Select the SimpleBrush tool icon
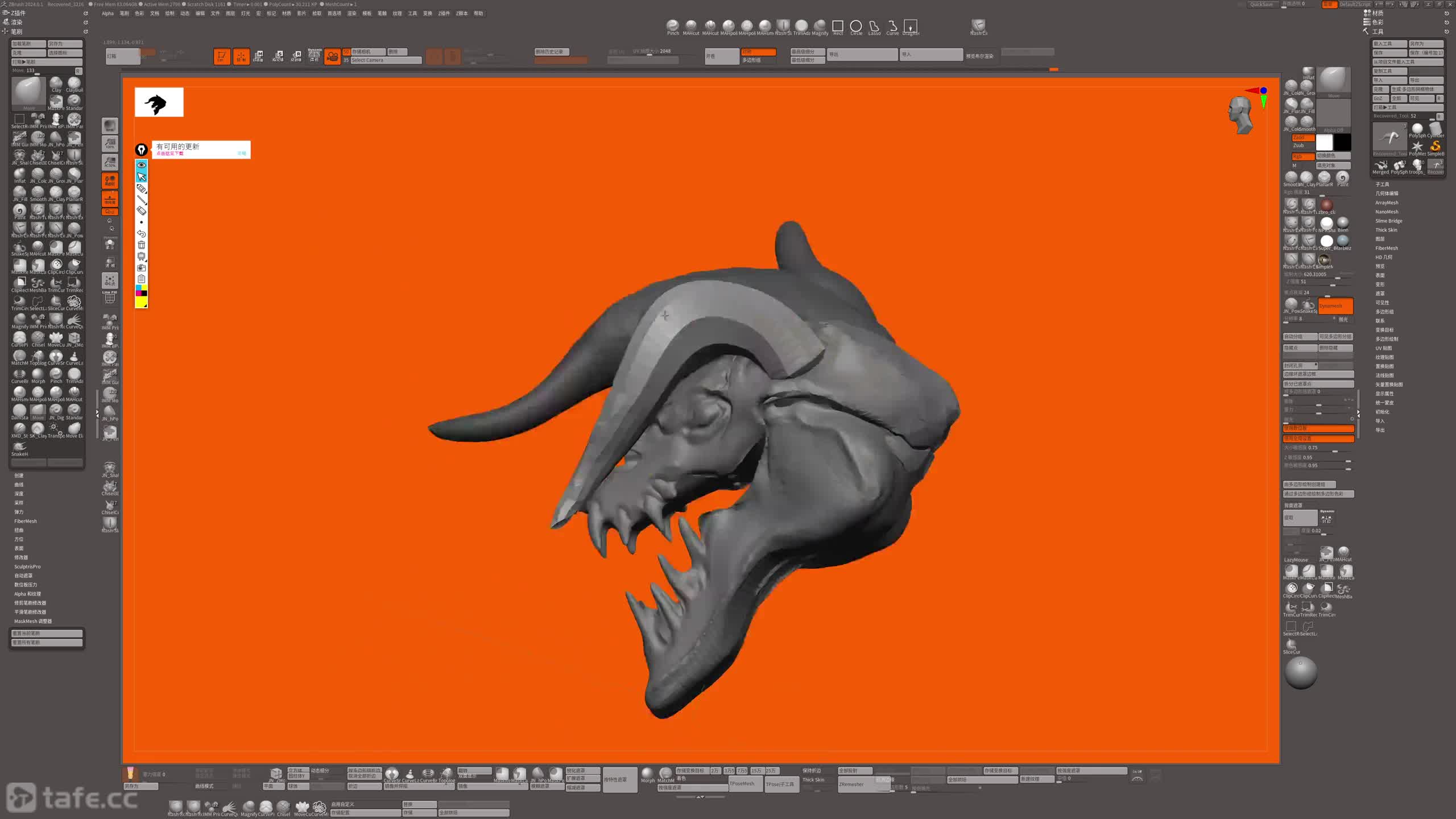The height and width of the screenshot is (819, 1456). click(1436, 148)
